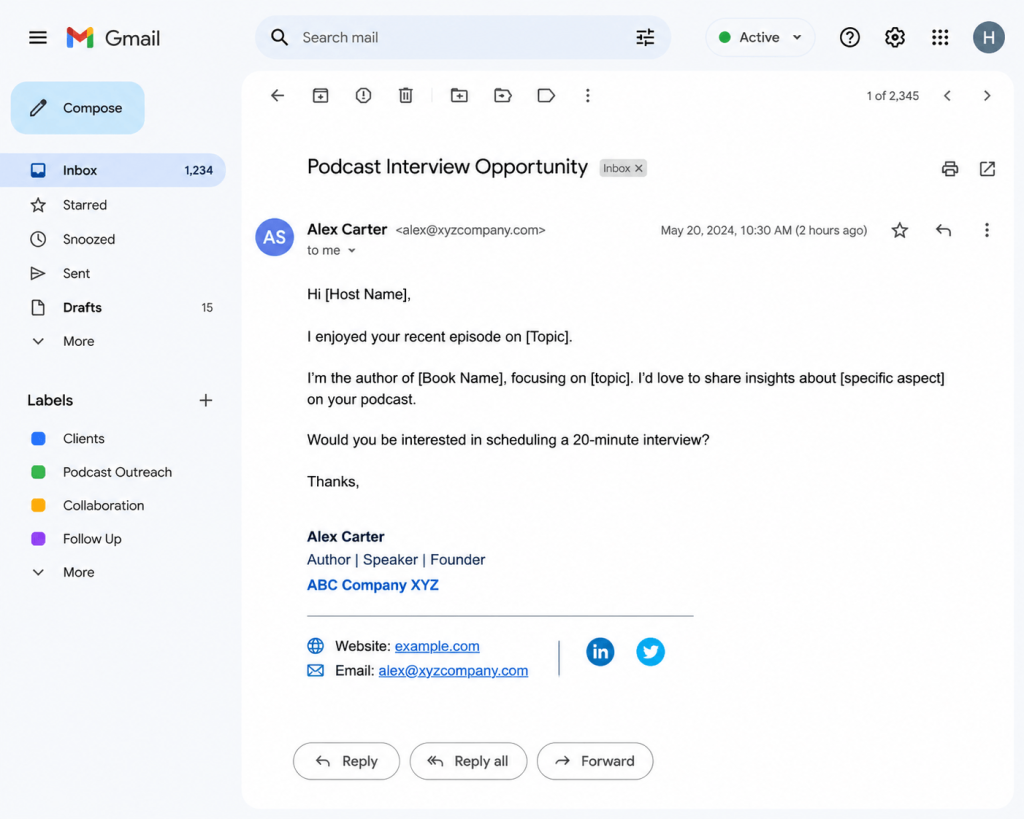
Task: Print this conversation
Action: pos(950,169)
